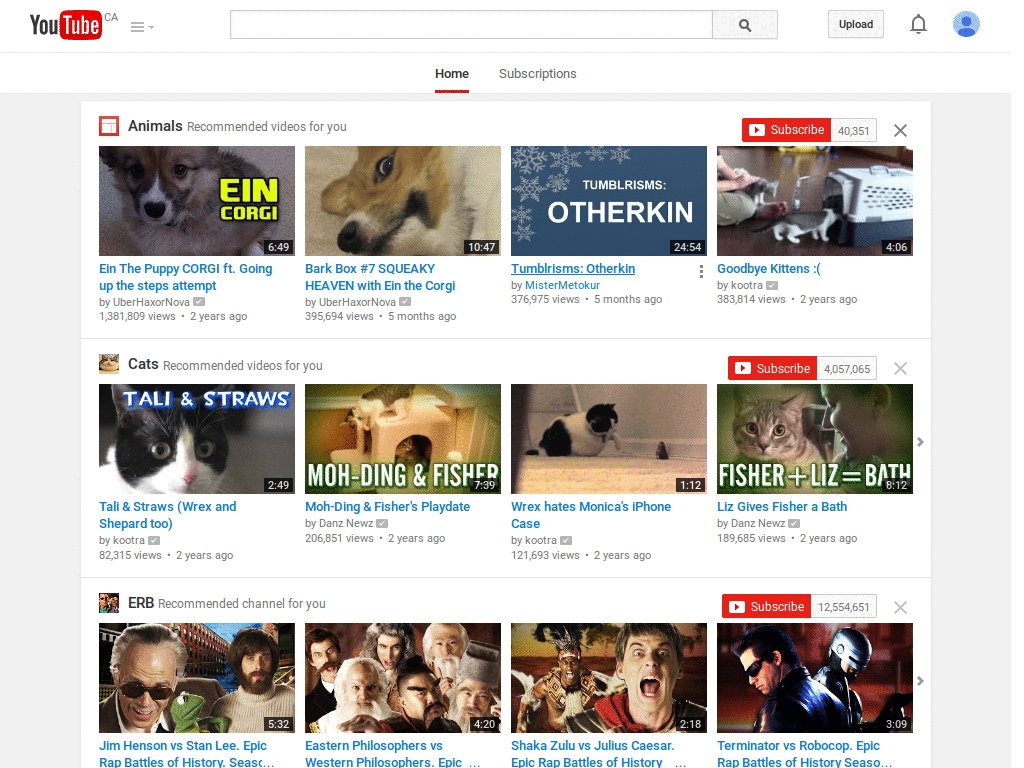Image resolution: width=1024 pixels, height=768 pixels.
Task: Switch to the Subscriptions tab
Action: (x=537, y=74)
